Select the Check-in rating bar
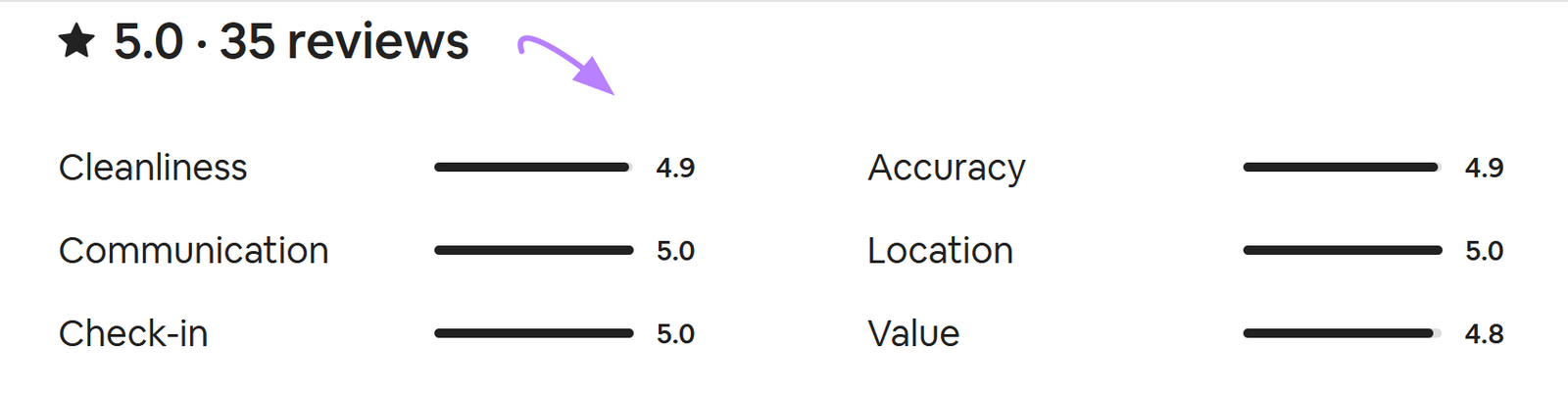The image size is (1568, 396). [x=533, y=334]
